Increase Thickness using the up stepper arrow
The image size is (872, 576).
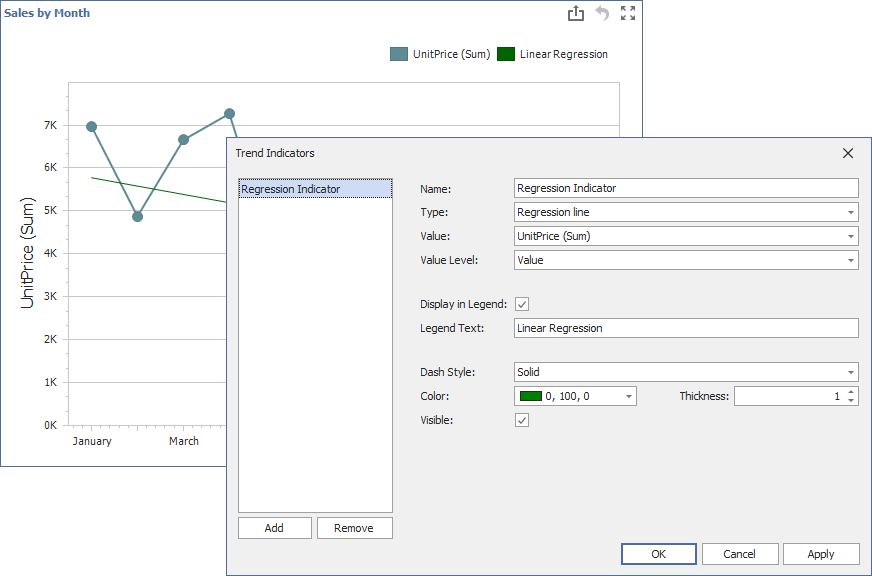point(853,391)
